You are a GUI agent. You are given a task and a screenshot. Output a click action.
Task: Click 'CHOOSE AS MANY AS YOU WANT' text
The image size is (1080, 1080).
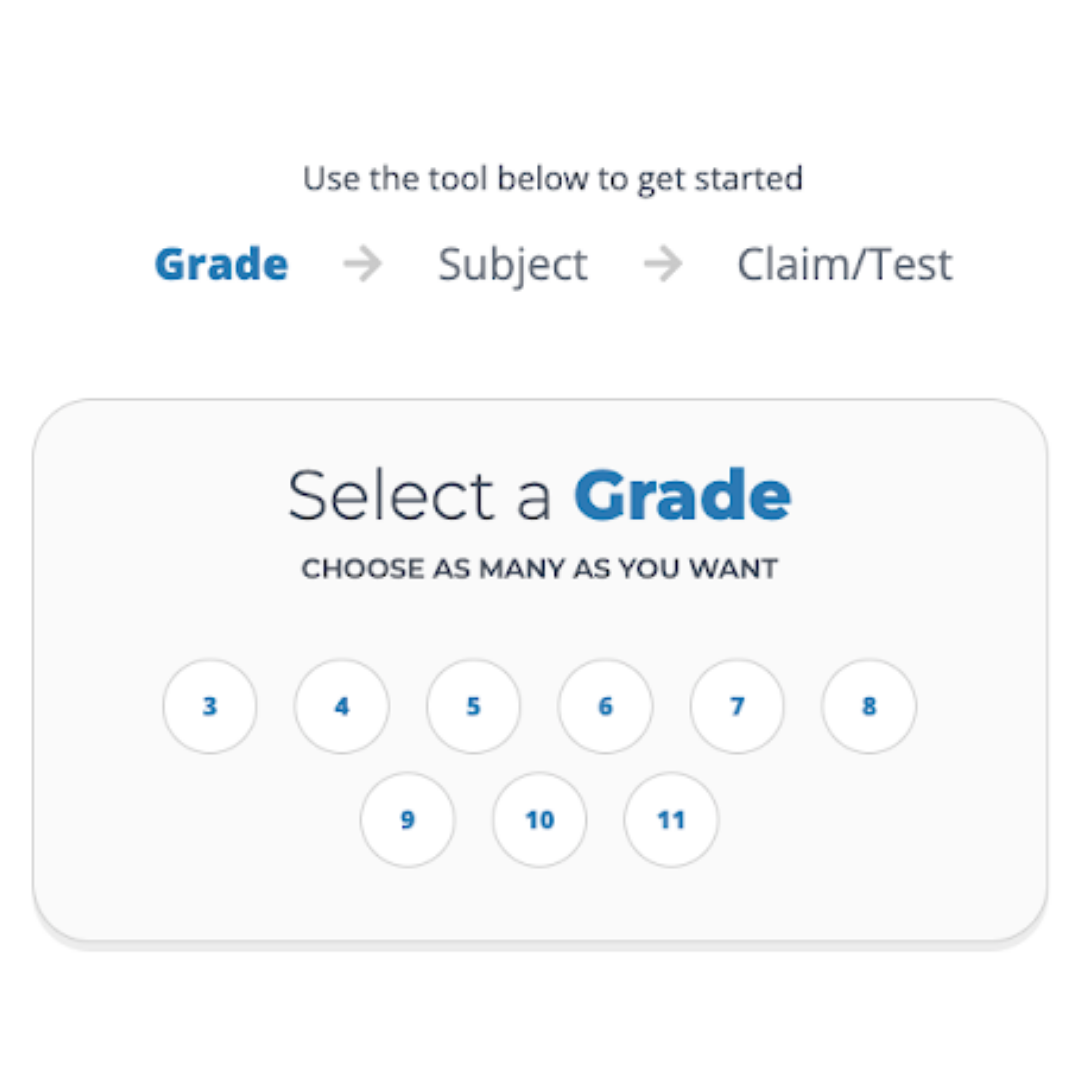(540, 568)
